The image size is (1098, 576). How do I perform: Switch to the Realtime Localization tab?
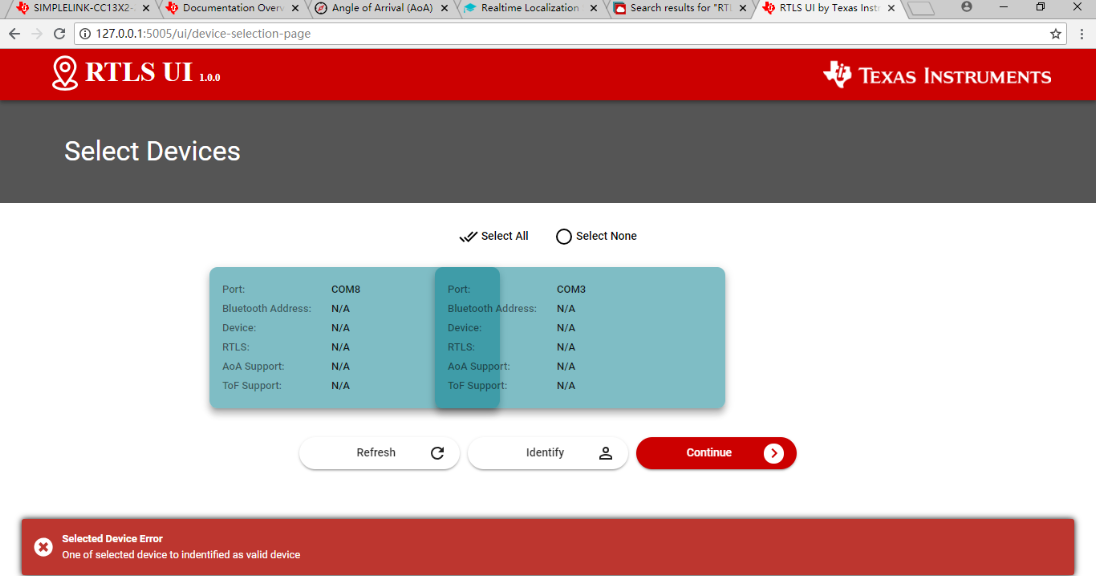pyautogui.click(x=531, y=8)
